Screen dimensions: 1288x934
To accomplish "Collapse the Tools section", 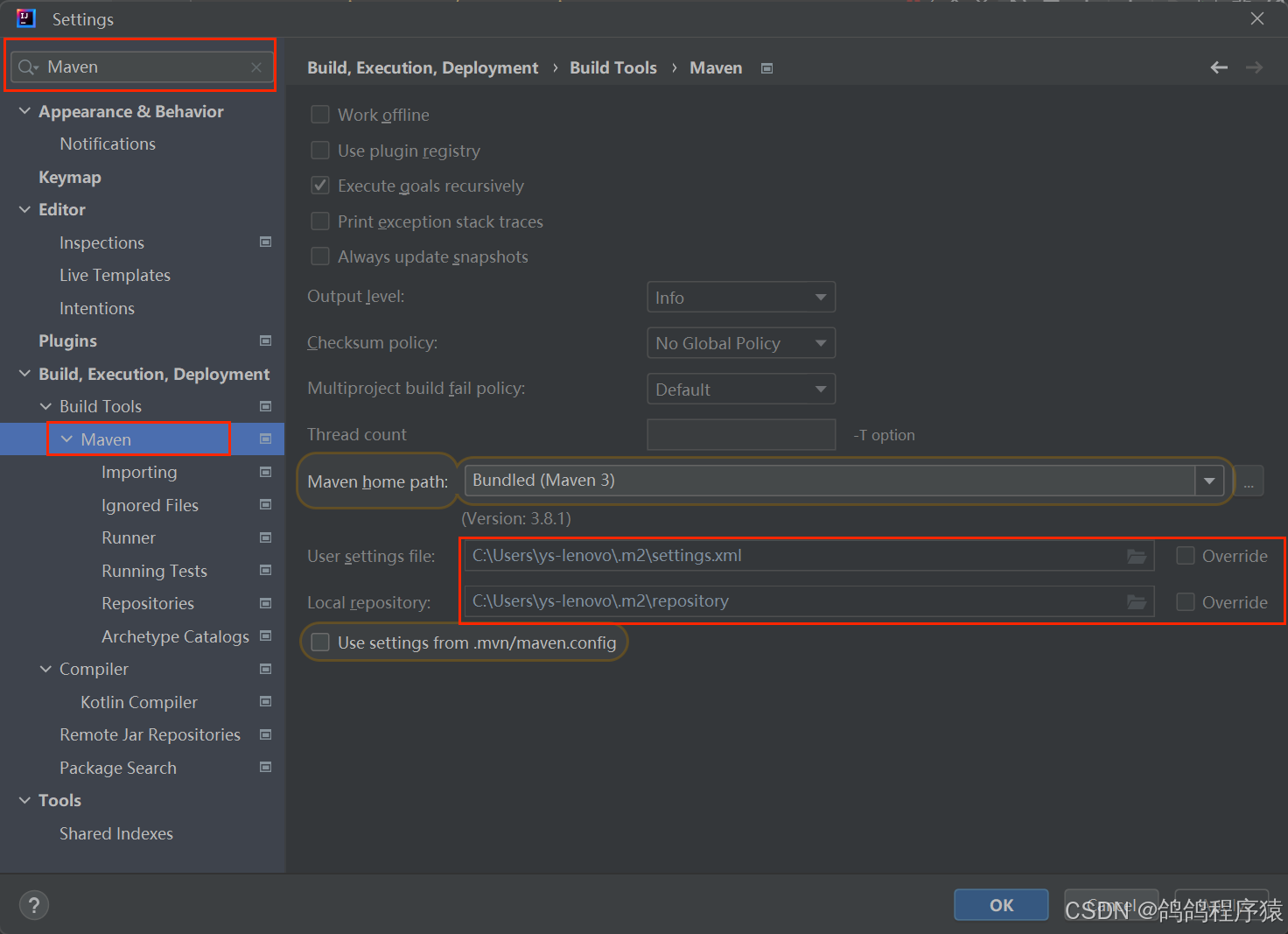I will pos(24,800).
